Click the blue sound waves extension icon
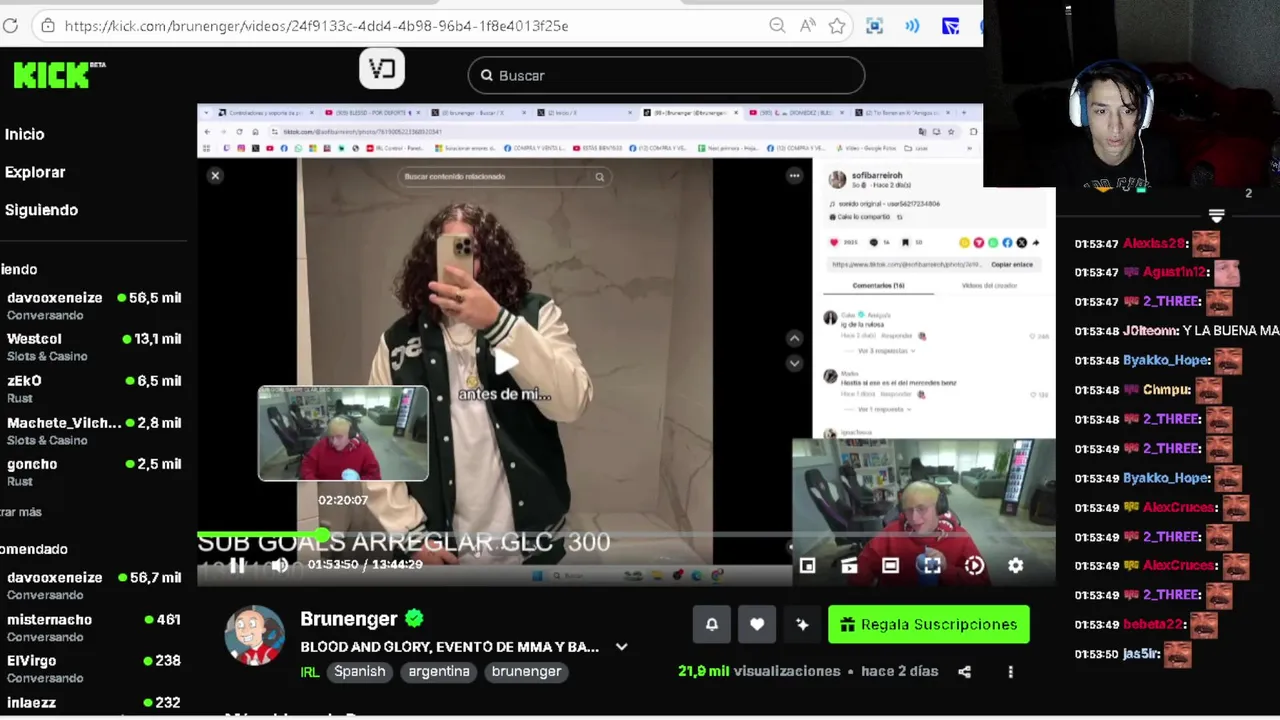 (912, 26)
